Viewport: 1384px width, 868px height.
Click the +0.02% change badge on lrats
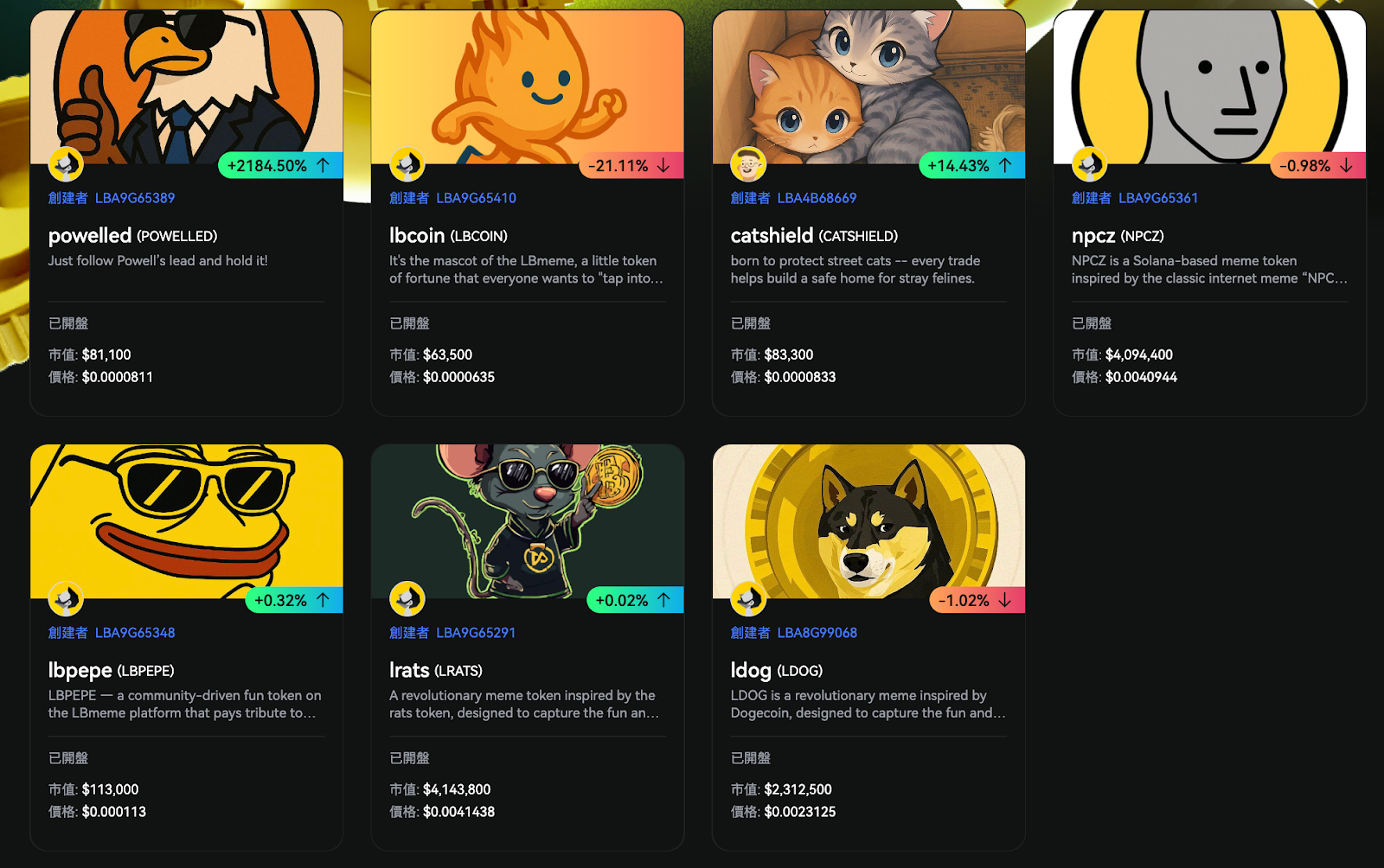(x=635, y=600)
